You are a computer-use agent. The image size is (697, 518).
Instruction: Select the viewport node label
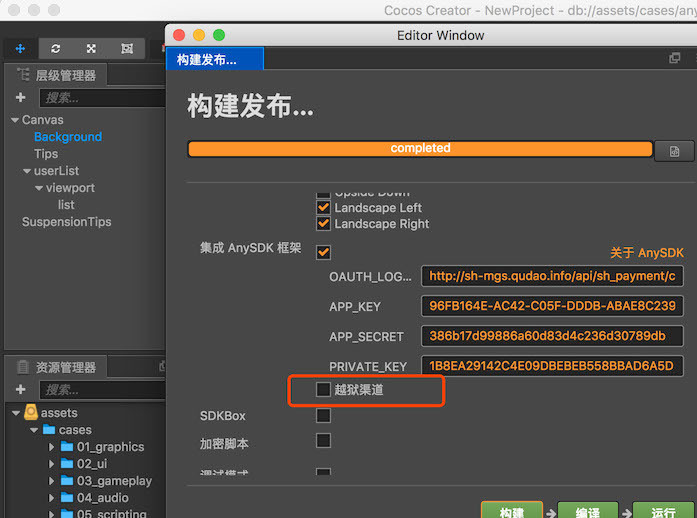pyautogui.click(x=70, y=188)
